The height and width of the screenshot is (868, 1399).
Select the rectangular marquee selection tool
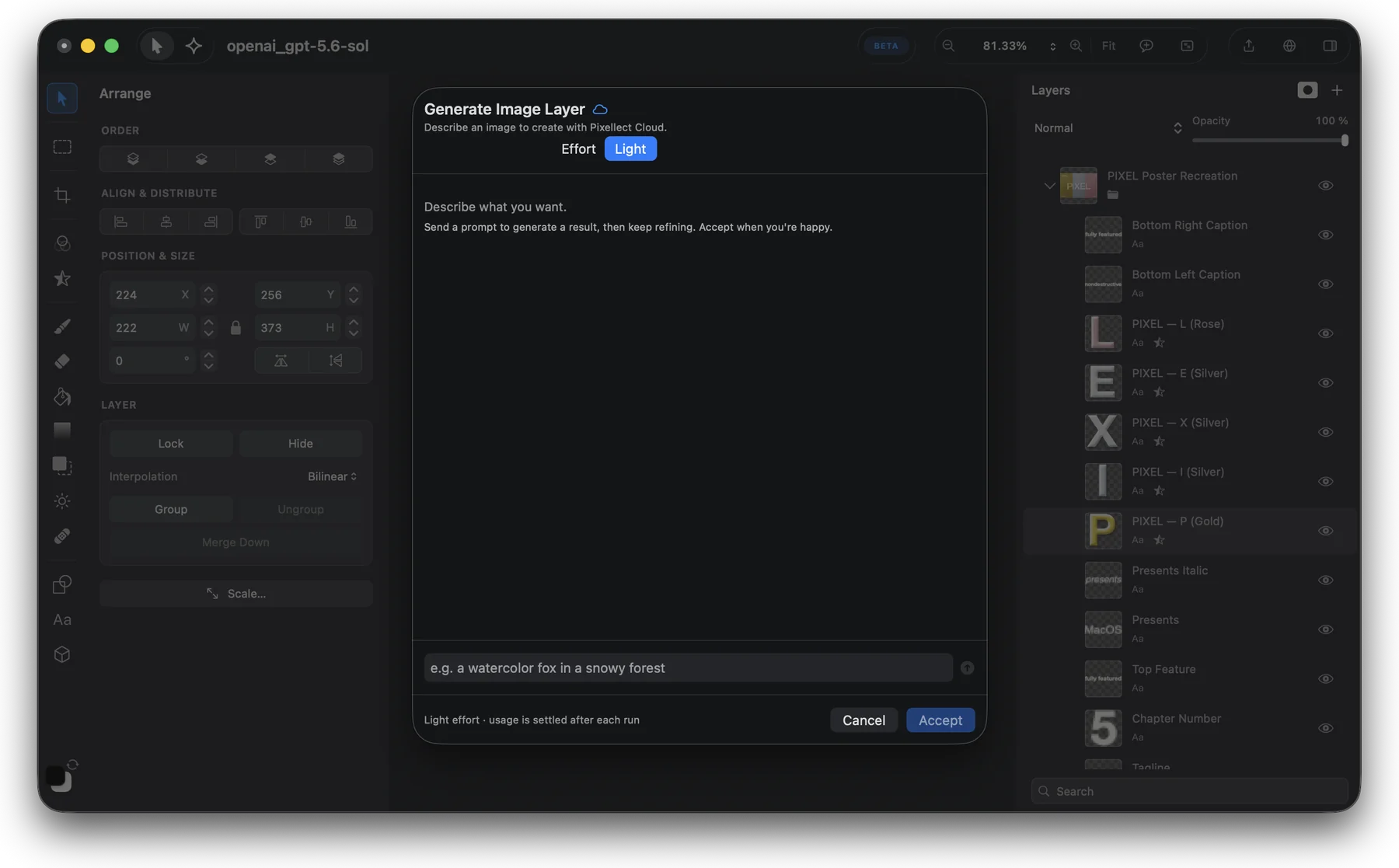coord(62,147)
